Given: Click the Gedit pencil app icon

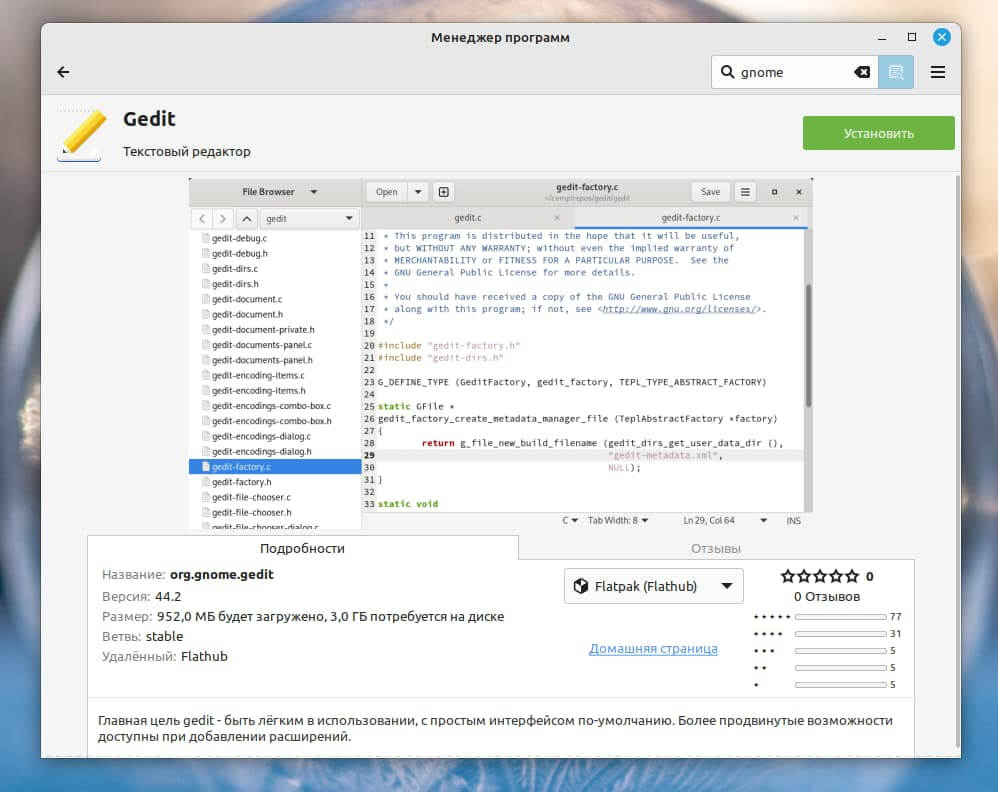Looking at the screenshot, I should coord(81,135).
